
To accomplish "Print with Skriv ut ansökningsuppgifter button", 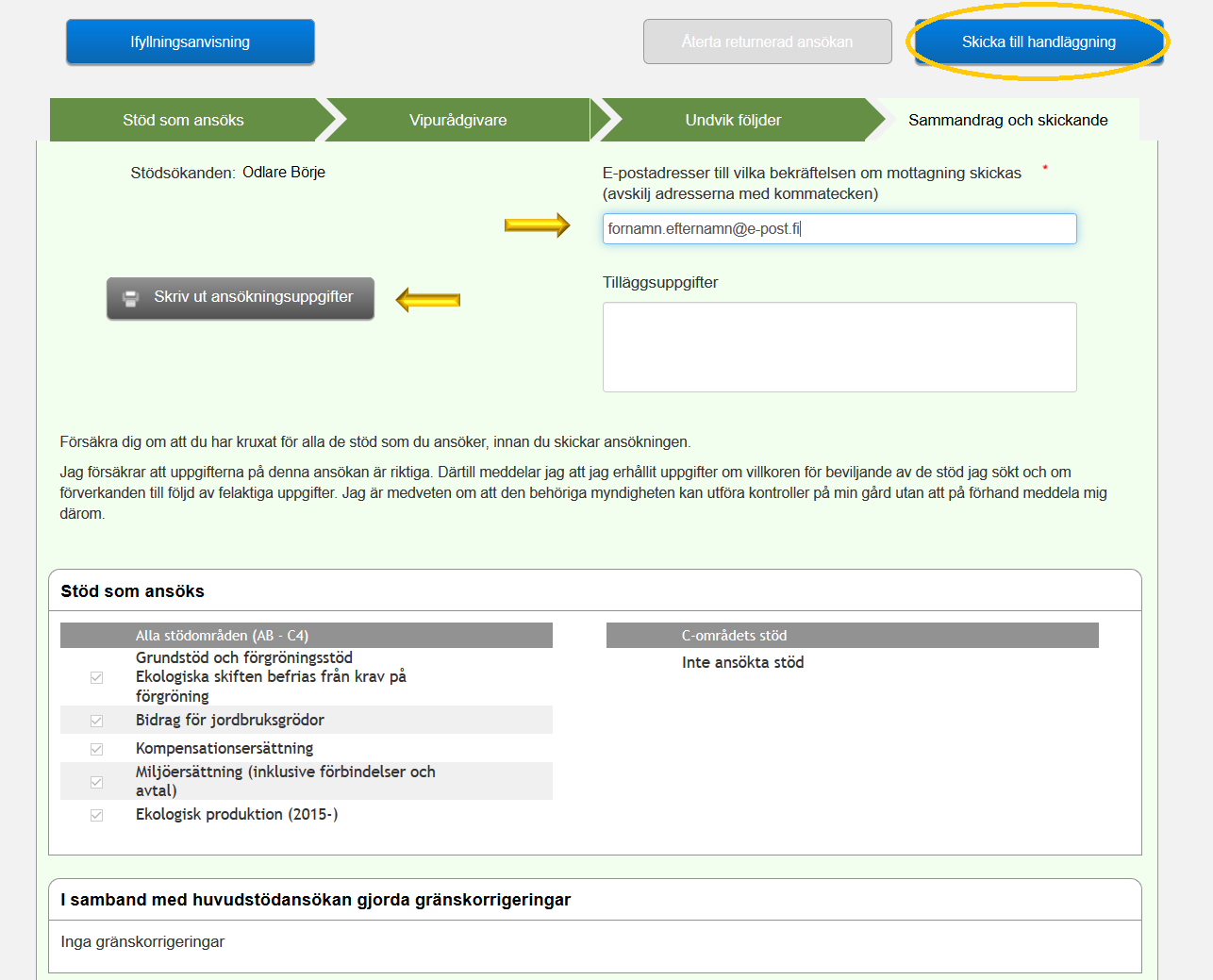I will coord(241,298).
